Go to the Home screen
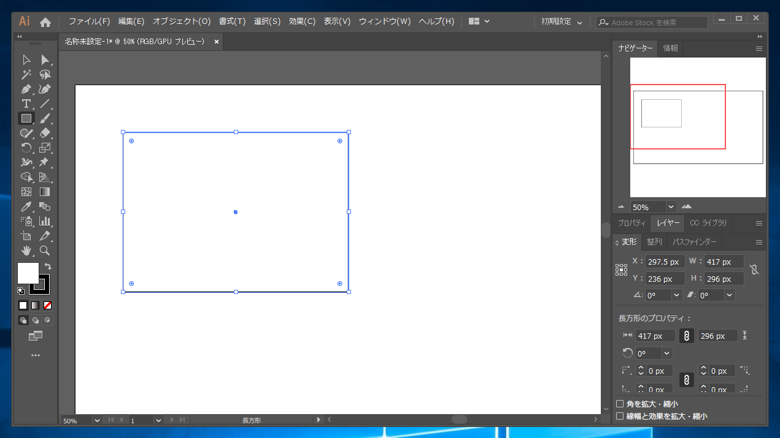 pos(45,22)
